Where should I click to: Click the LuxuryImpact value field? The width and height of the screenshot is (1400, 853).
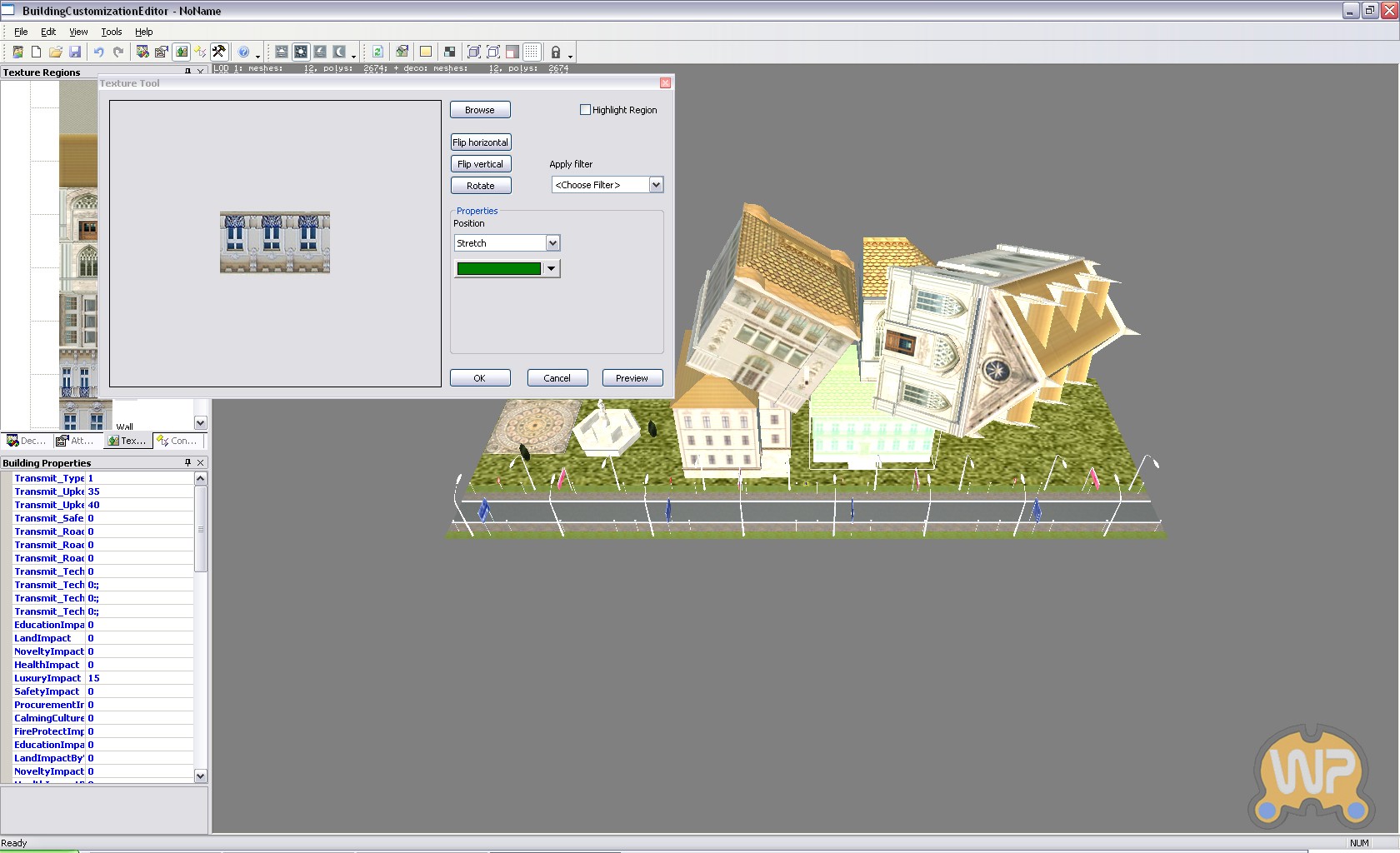[140, 678]
